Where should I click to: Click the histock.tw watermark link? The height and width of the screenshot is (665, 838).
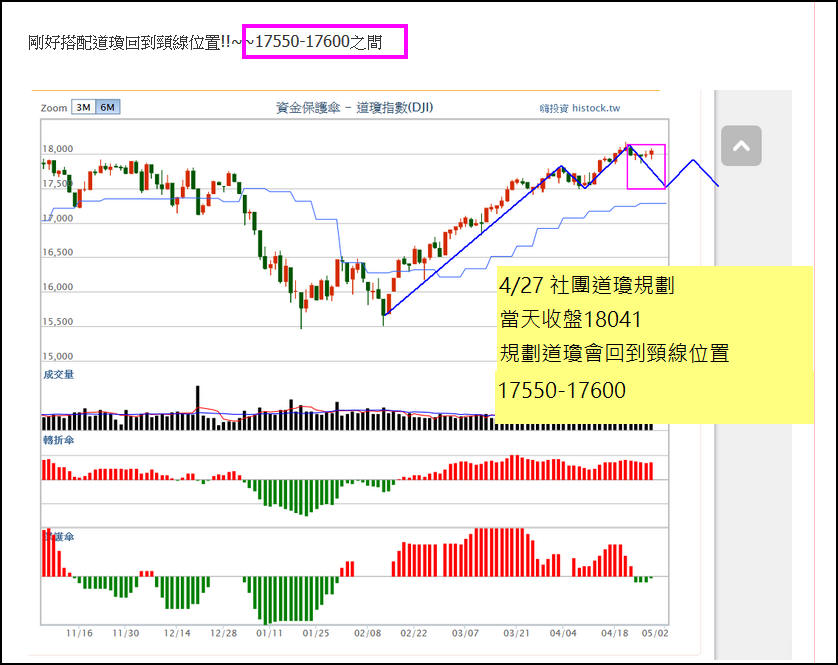(580, 108)
